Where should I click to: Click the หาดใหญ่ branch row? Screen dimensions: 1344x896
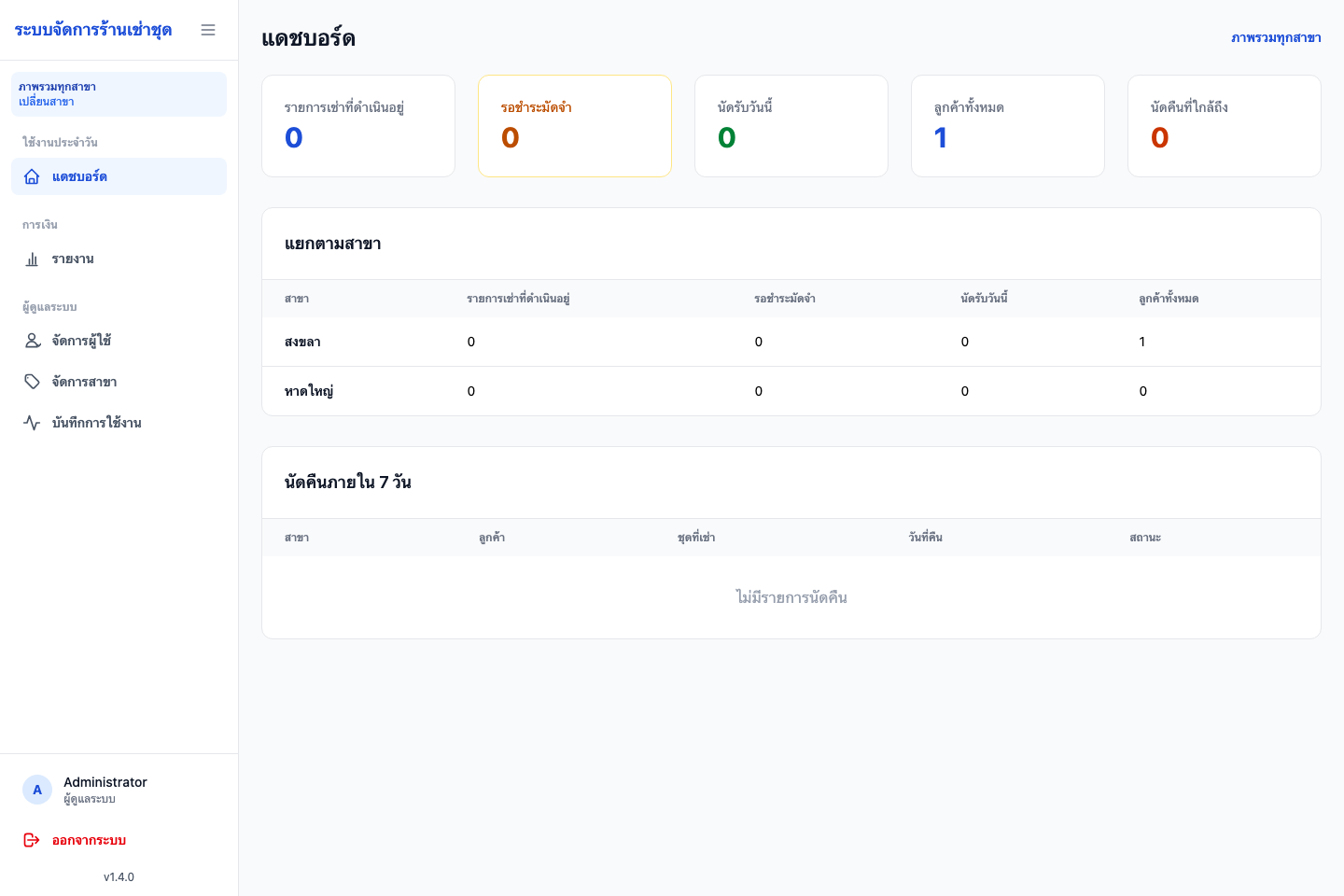click(x=791, y=391)
